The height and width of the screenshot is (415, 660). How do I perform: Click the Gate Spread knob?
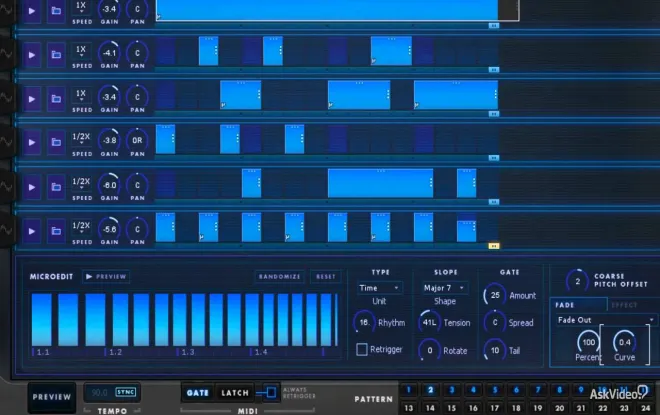(x=495, y=322)
